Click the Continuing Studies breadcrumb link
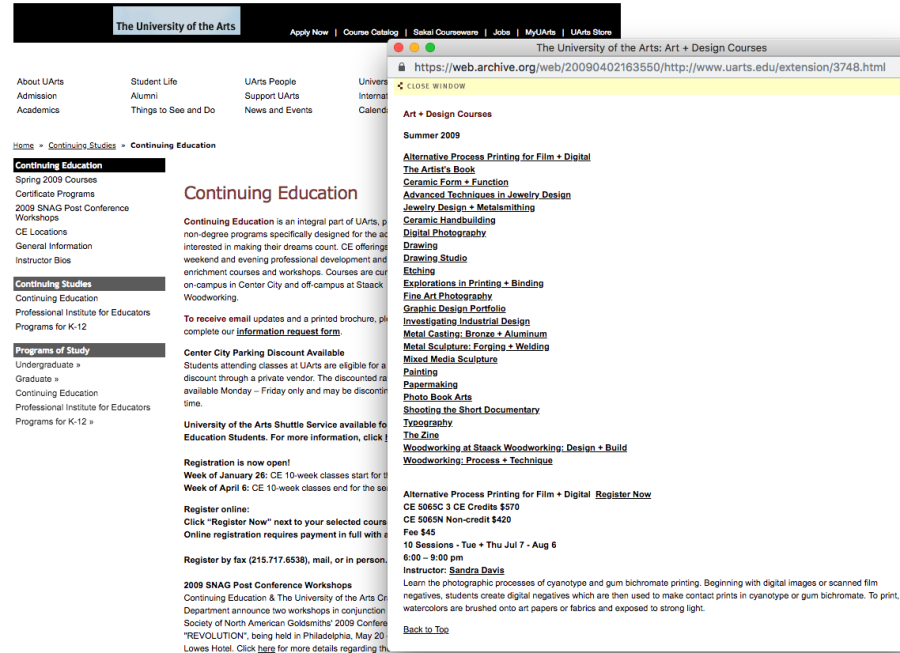 (82, 146)
